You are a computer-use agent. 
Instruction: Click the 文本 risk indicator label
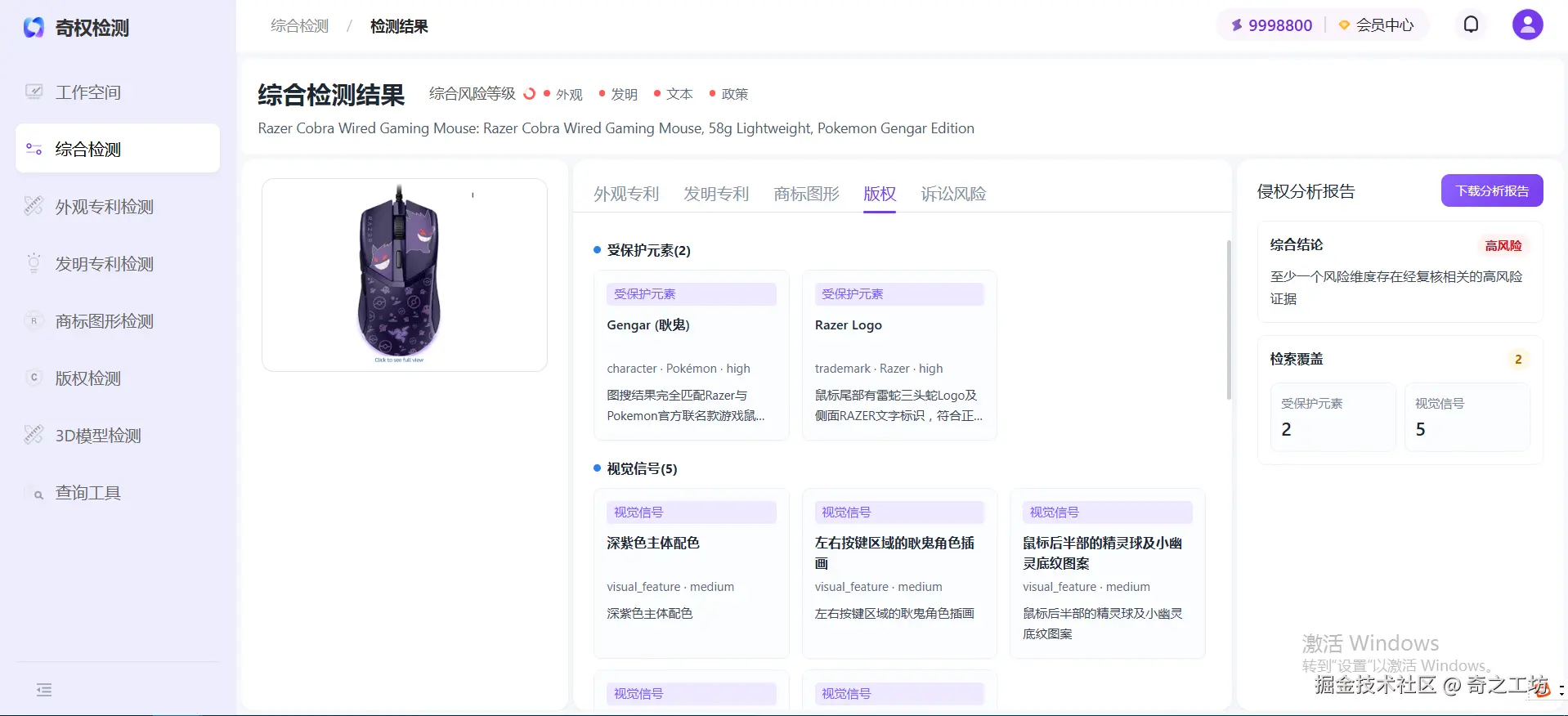click(x=679, y=94)
